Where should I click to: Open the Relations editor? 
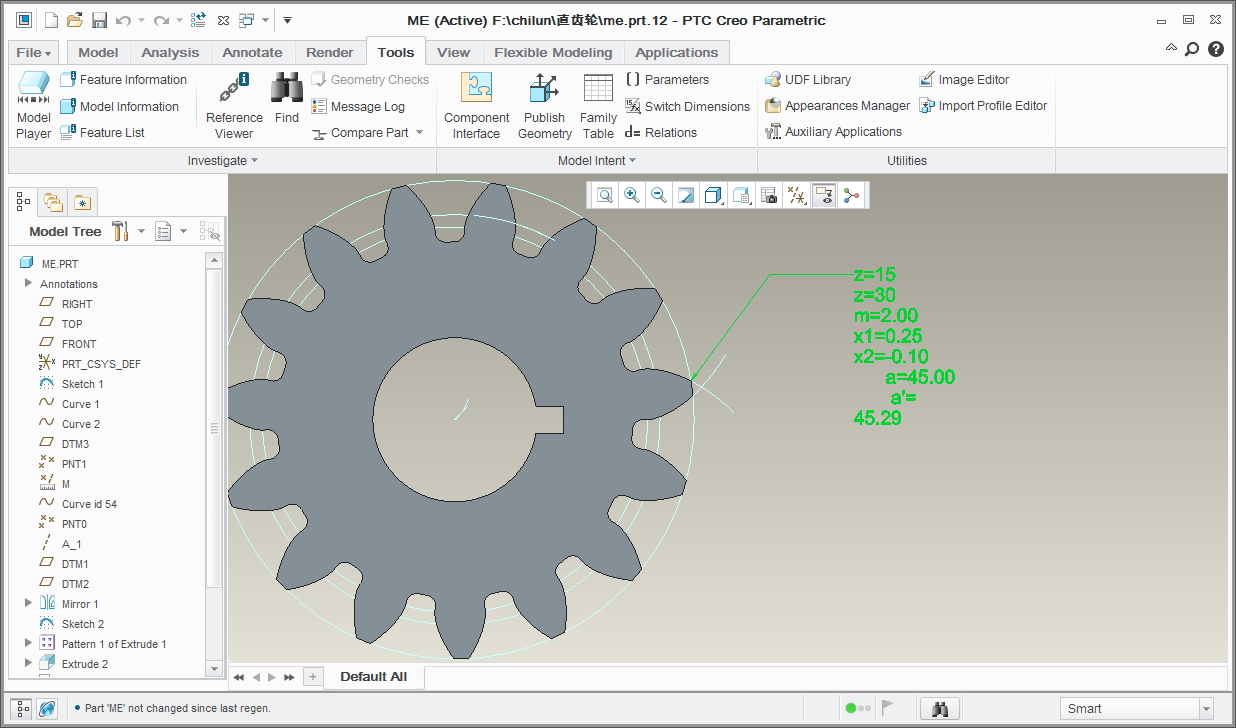coord(661,132)
